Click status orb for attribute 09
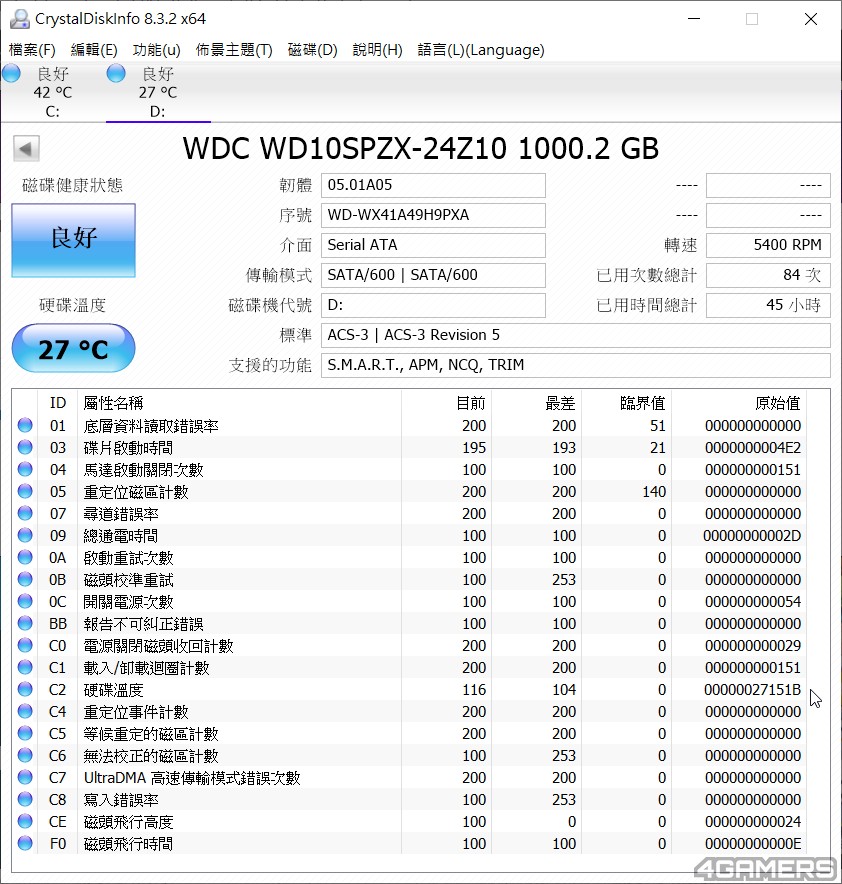 [x=25, y=535]
